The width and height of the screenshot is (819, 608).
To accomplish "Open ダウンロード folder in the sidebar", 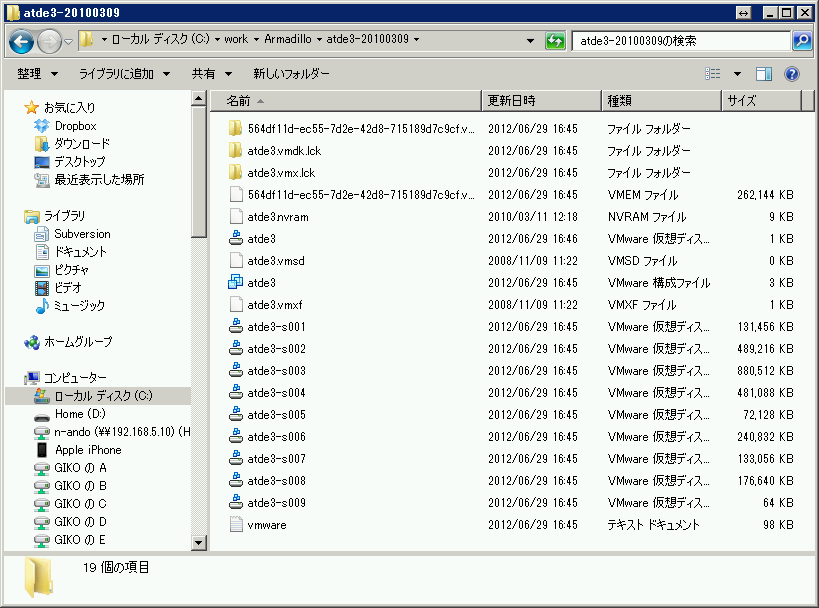I will [72, 144].
